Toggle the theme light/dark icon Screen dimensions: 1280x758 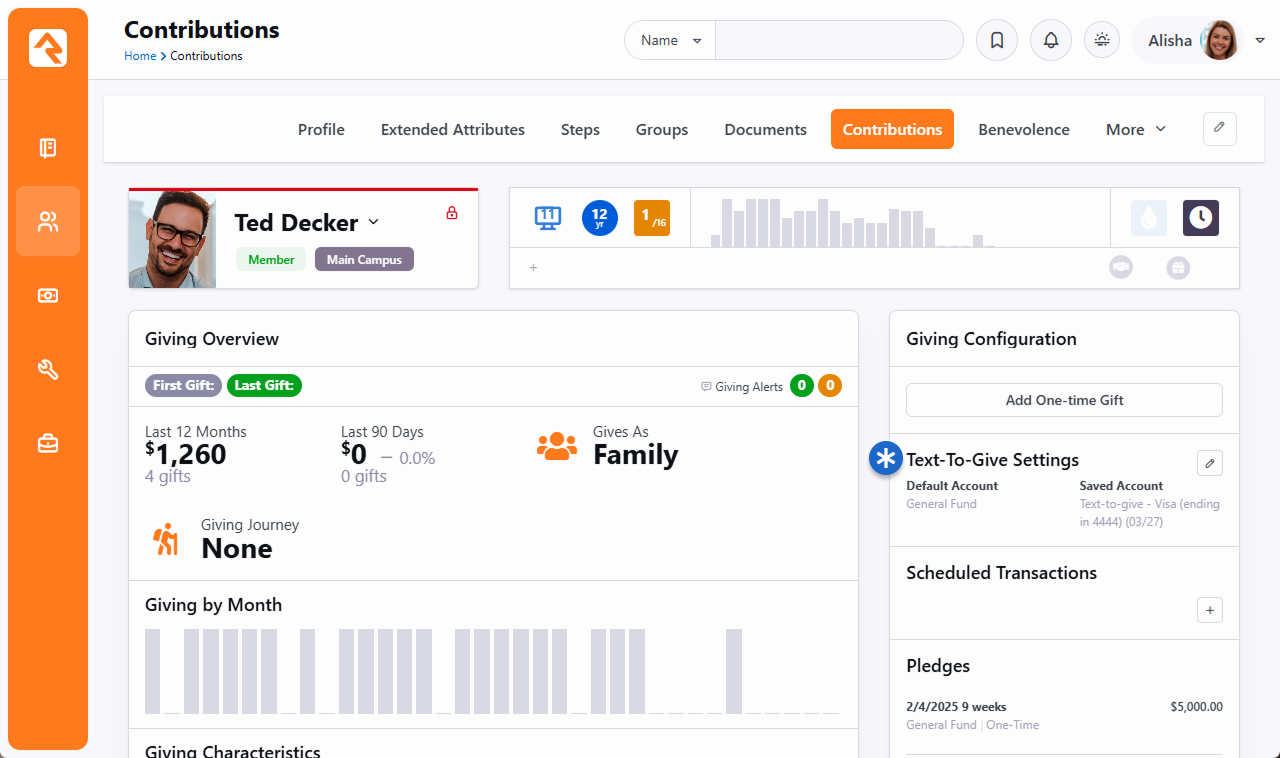click(1102, 41)
